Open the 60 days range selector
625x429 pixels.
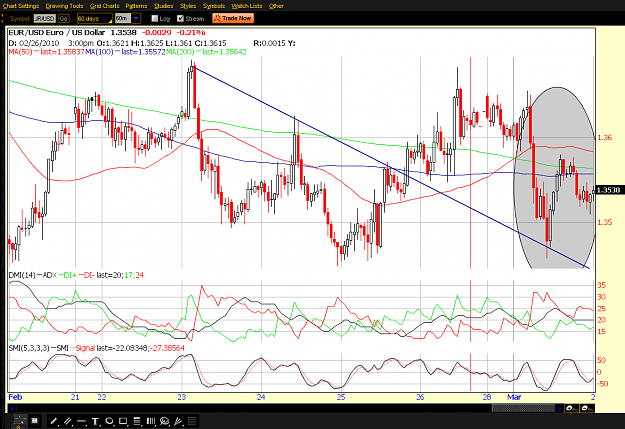click(x=94, y=18)
